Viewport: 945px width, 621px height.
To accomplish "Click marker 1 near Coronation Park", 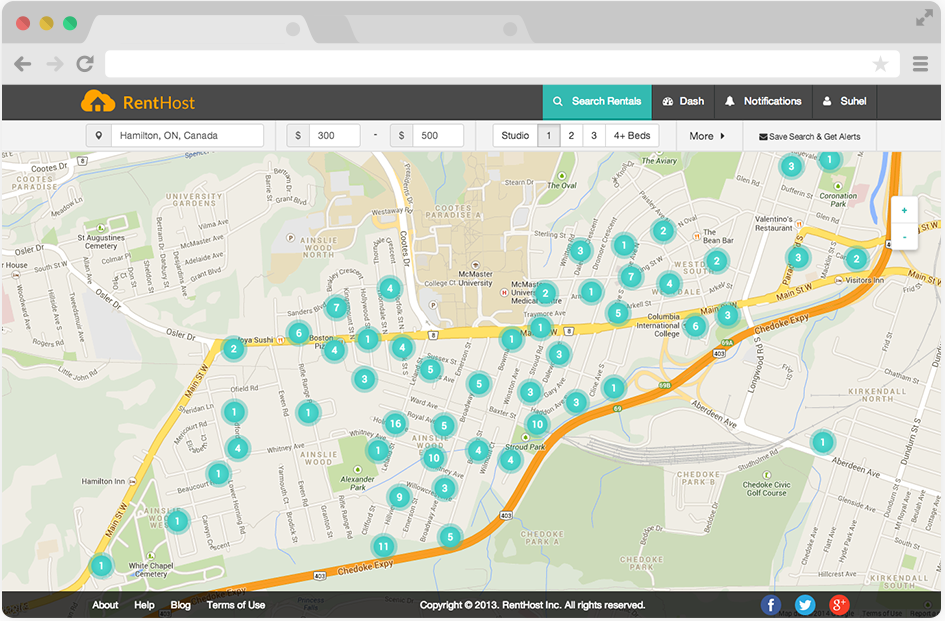I will point(829,160).
